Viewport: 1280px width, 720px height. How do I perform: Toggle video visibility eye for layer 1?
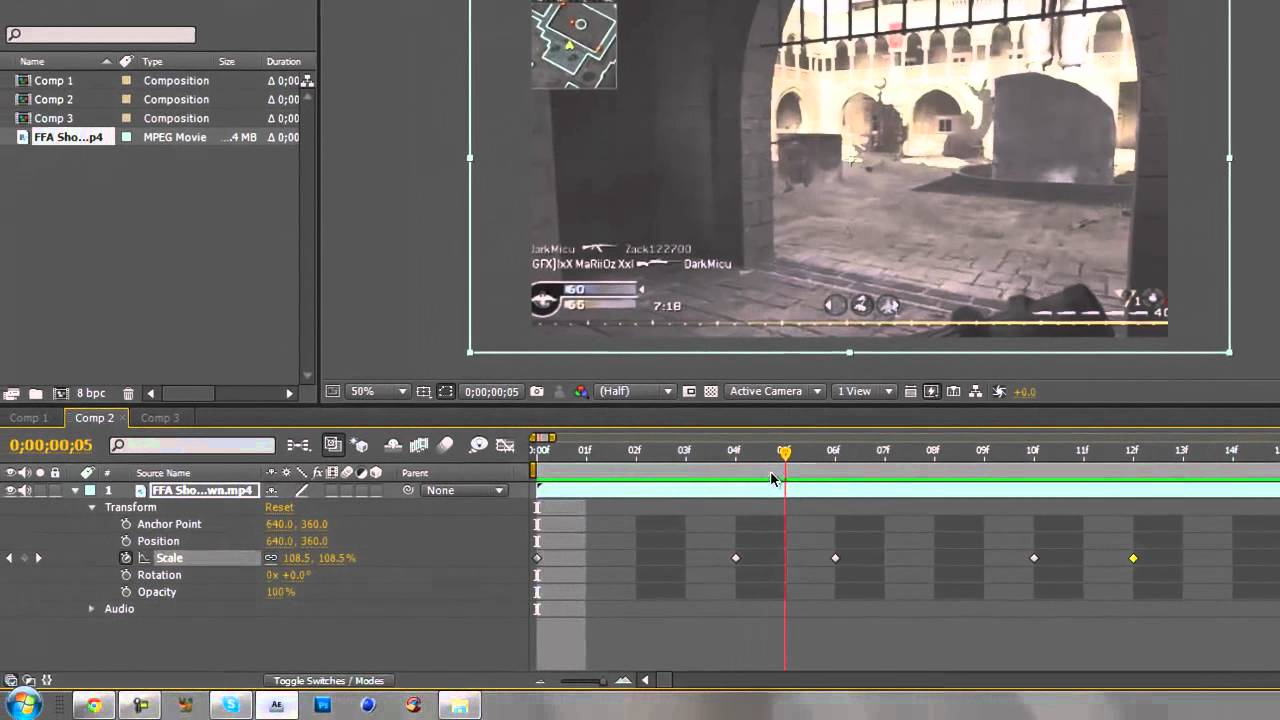coord(11,490)
